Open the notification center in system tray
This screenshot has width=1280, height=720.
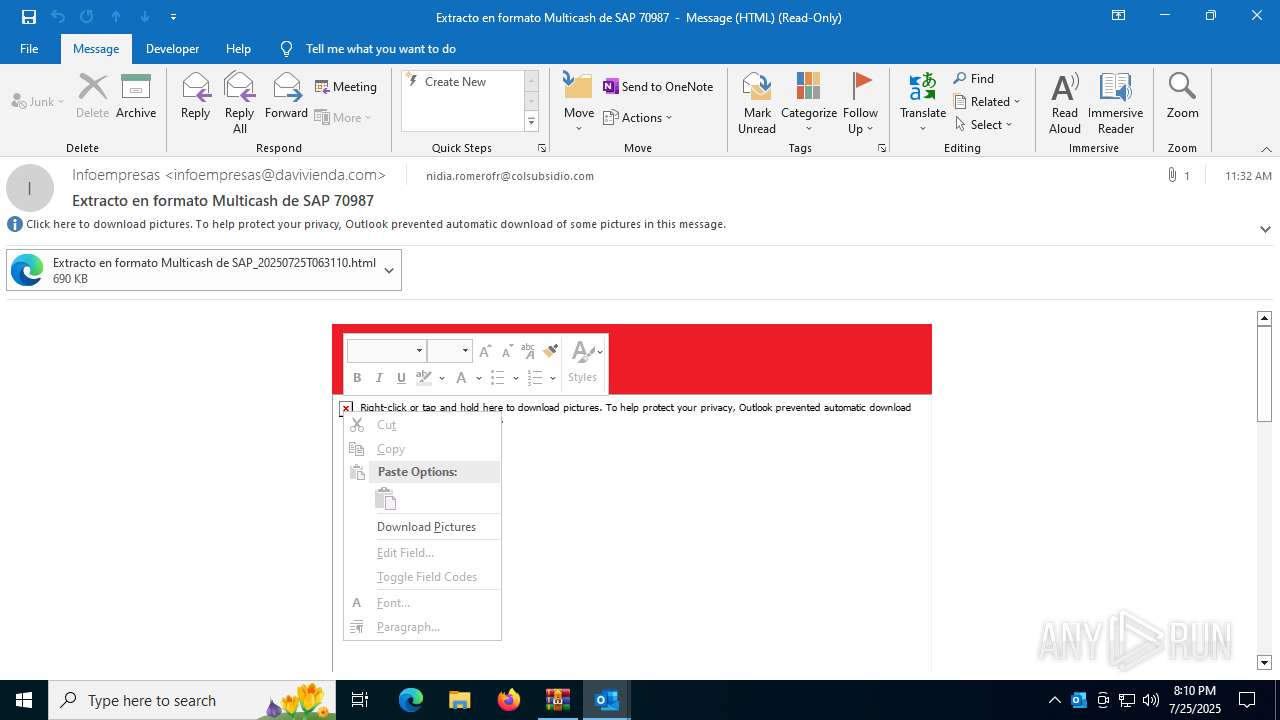pyautogui.click(x=1247, y=700)
